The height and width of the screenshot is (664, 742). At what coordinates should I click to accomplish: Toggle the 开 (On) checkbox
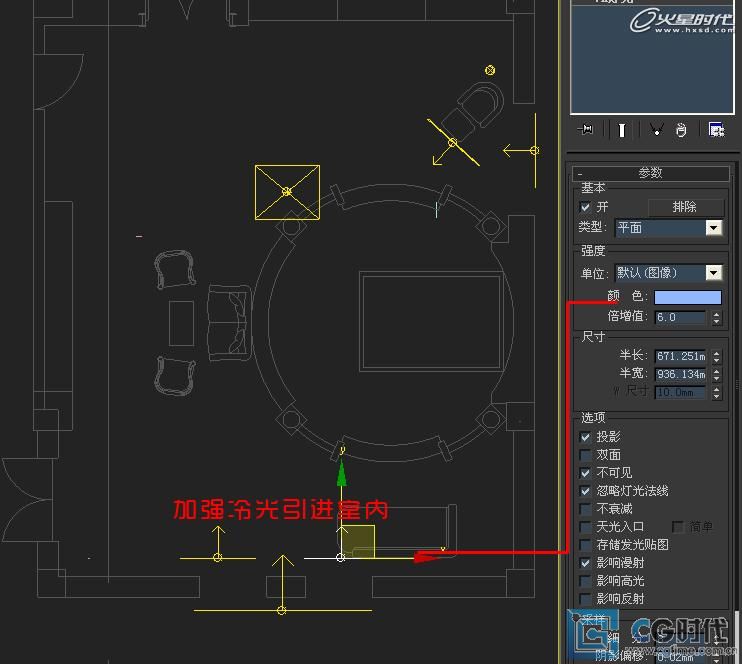click(x=585, y=207)
